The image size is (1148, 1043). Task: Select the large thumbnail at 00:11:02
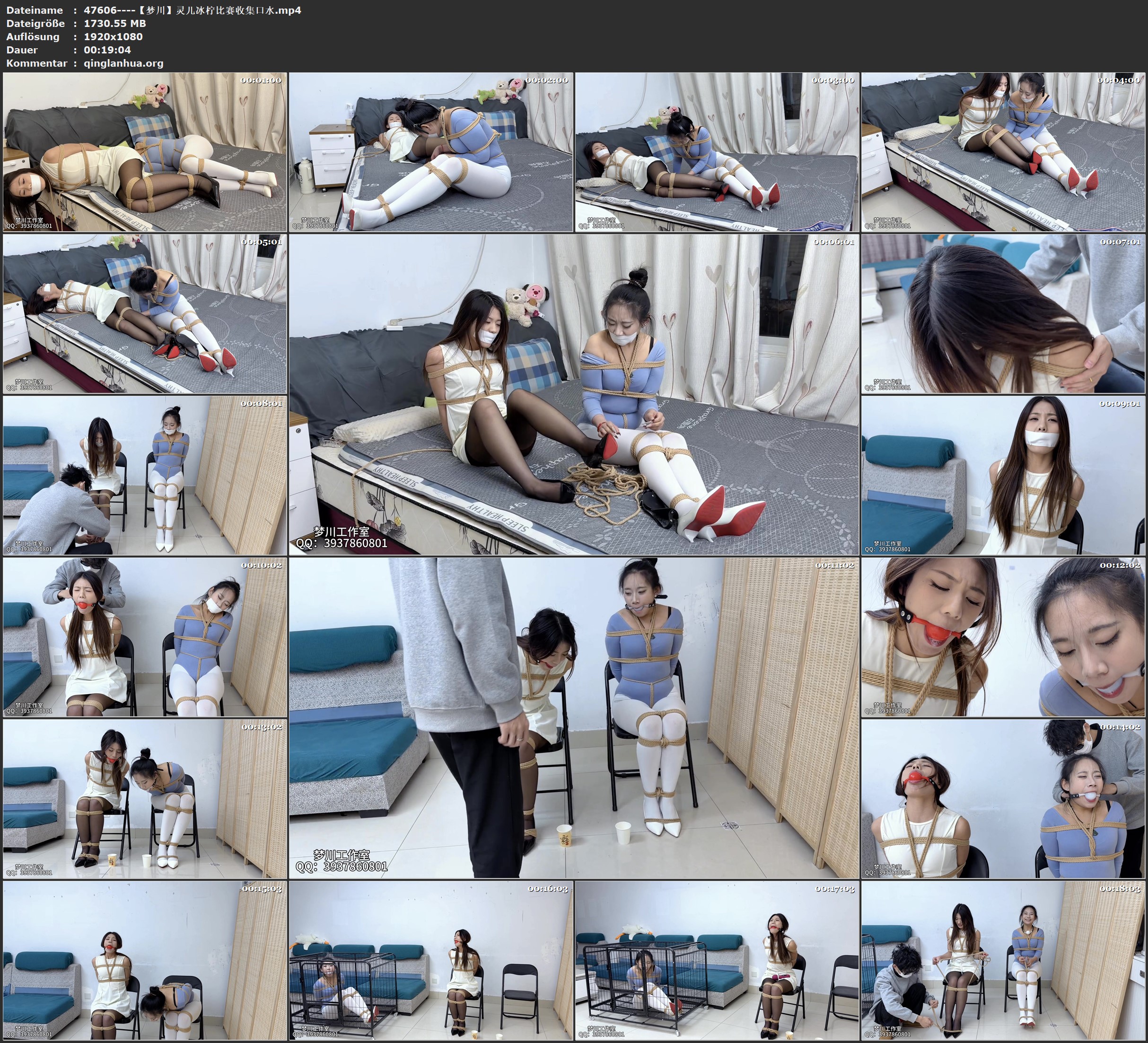click(x=574, y=718)
